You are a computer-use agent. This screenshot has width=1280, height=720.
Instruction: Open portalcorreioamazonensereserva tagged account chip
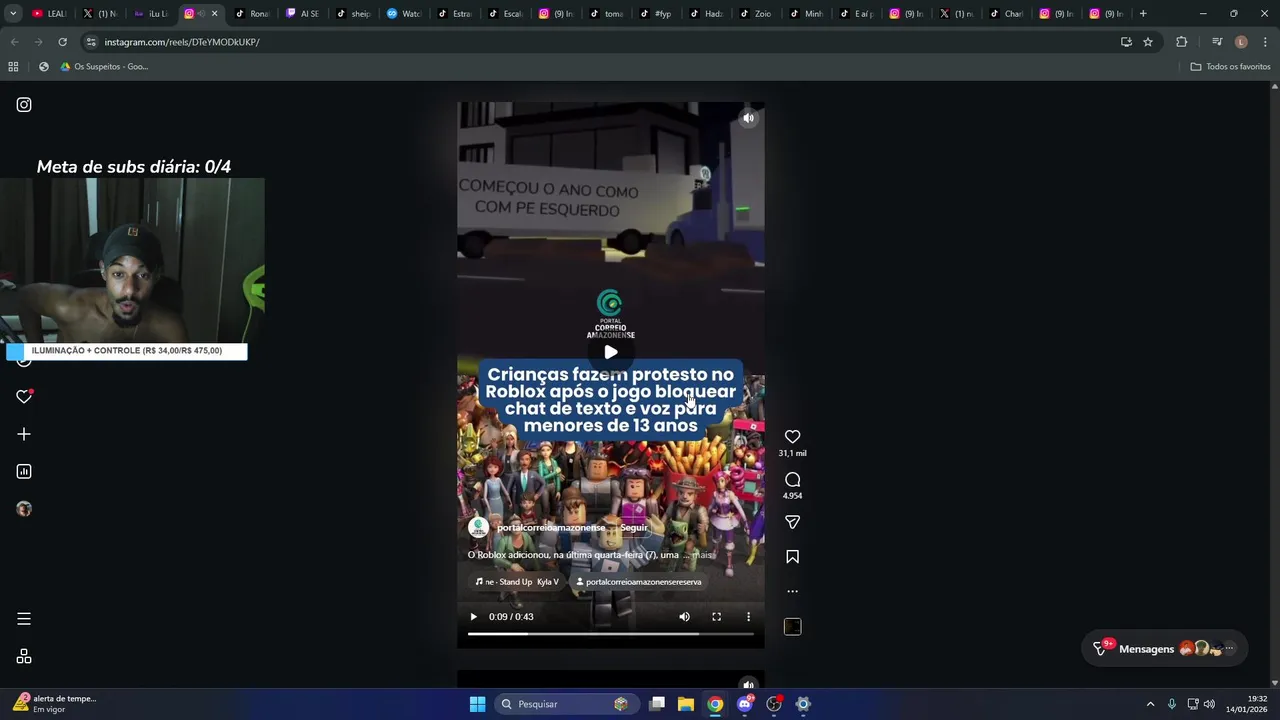click(x=638, y=582)
